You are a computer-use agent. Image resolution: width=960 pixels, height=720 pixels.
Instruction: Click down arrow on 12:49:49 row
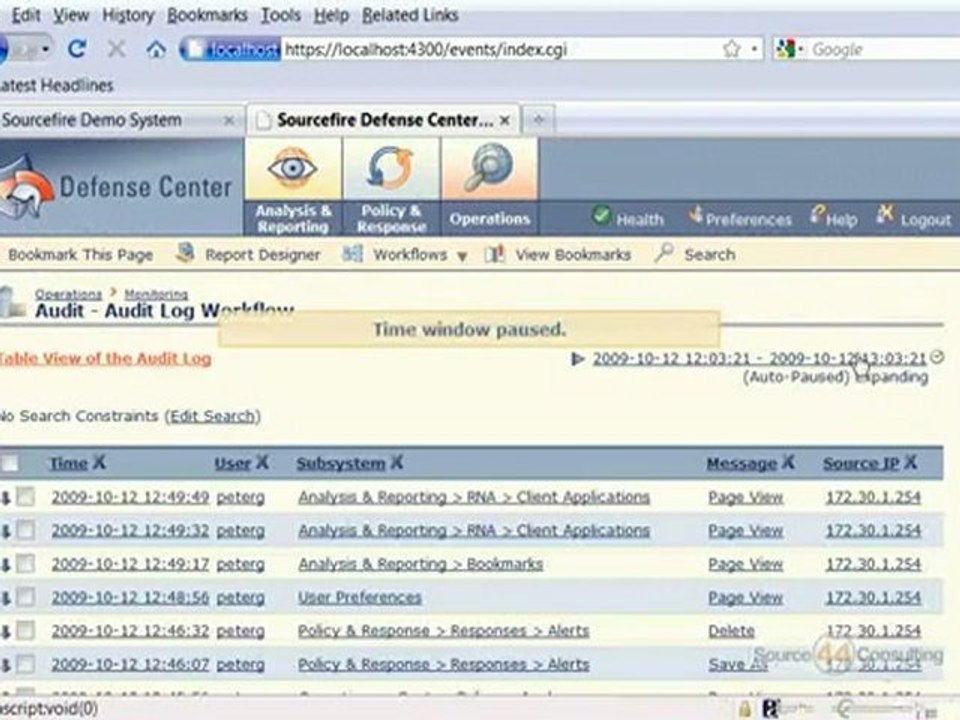point(6,498)
